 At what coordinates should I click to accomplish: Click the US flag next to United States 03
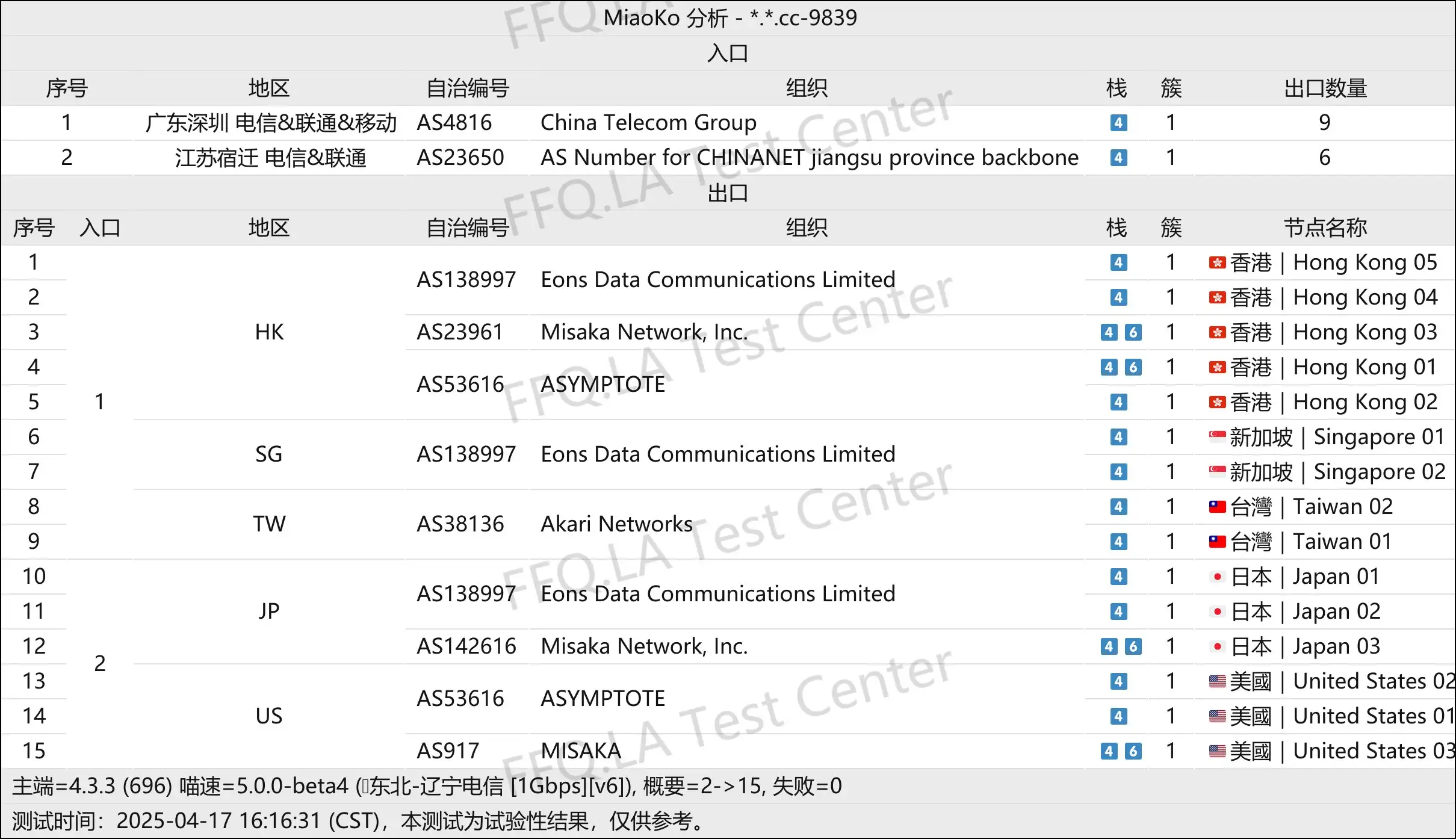[1217, 751]
